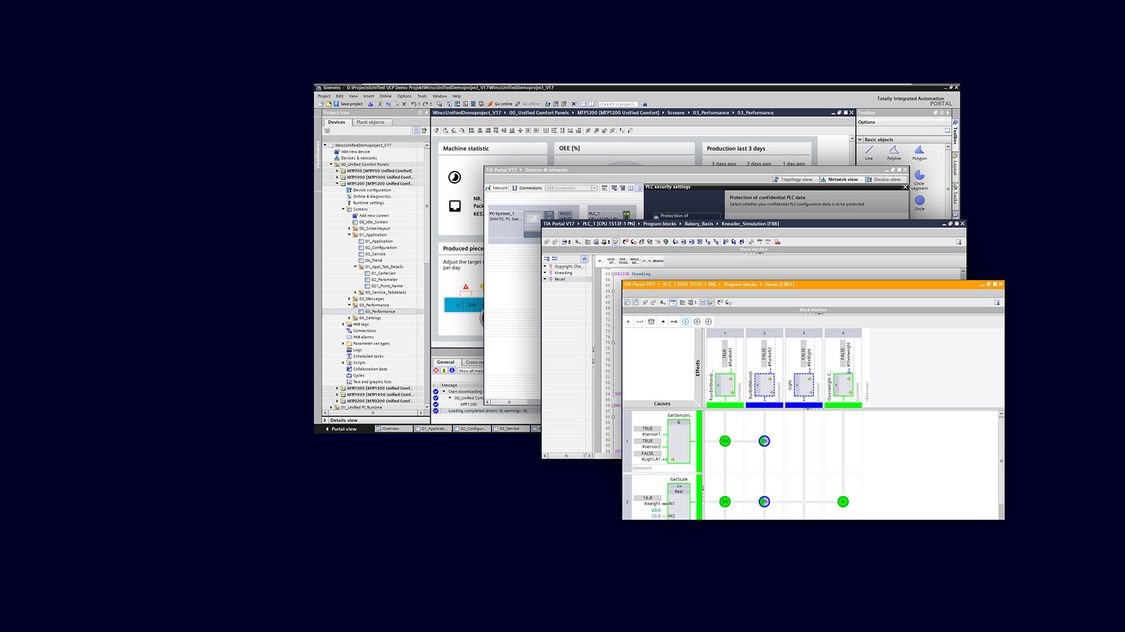The width and height of the screenshot is (1125, 632).
Task: Expand the HMI tags node
Action: point(344,324)
